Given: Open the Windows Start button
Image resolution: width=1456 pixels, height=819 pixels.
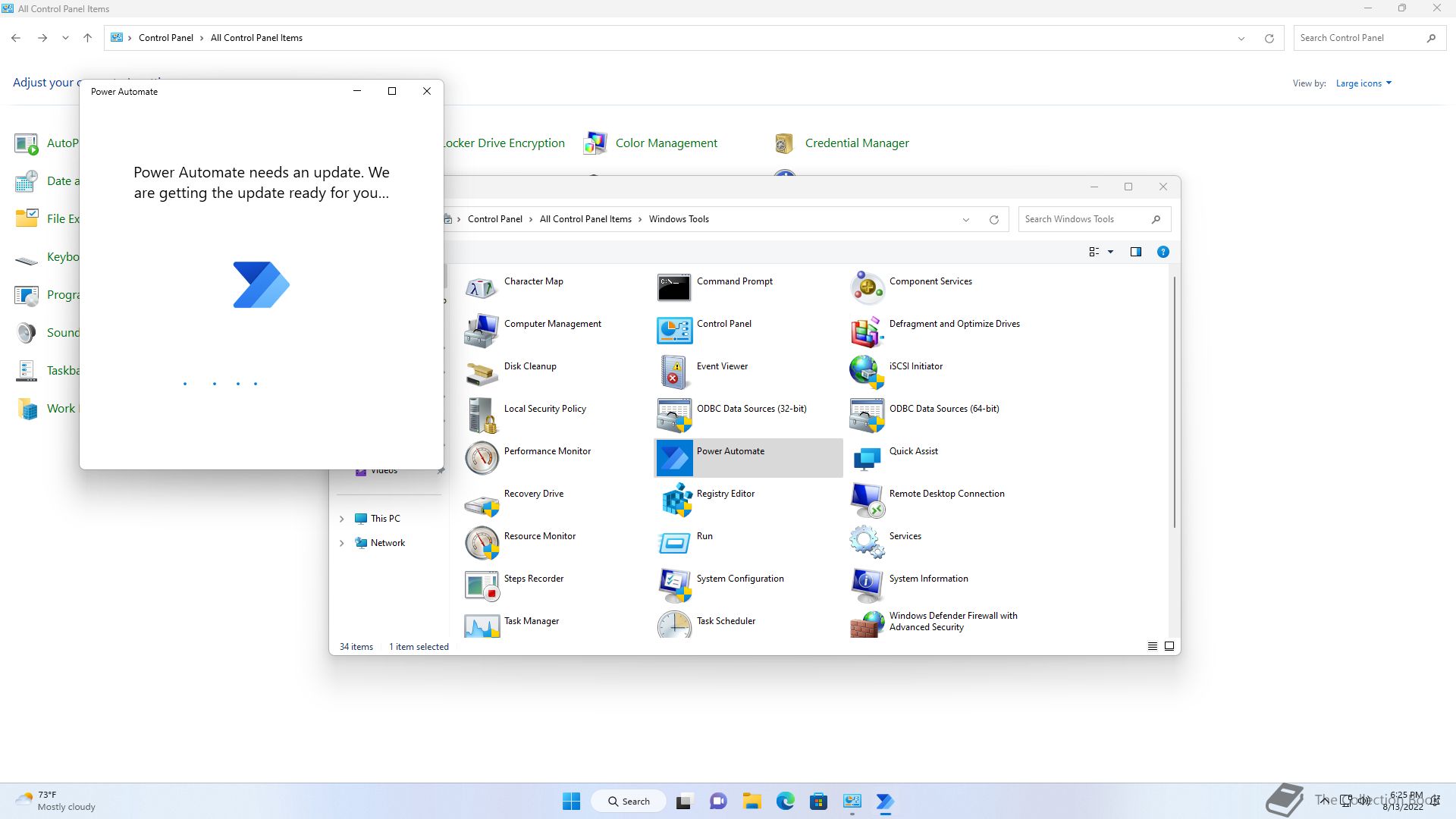Looking at the screenshot, I should [x=572, y=801].
